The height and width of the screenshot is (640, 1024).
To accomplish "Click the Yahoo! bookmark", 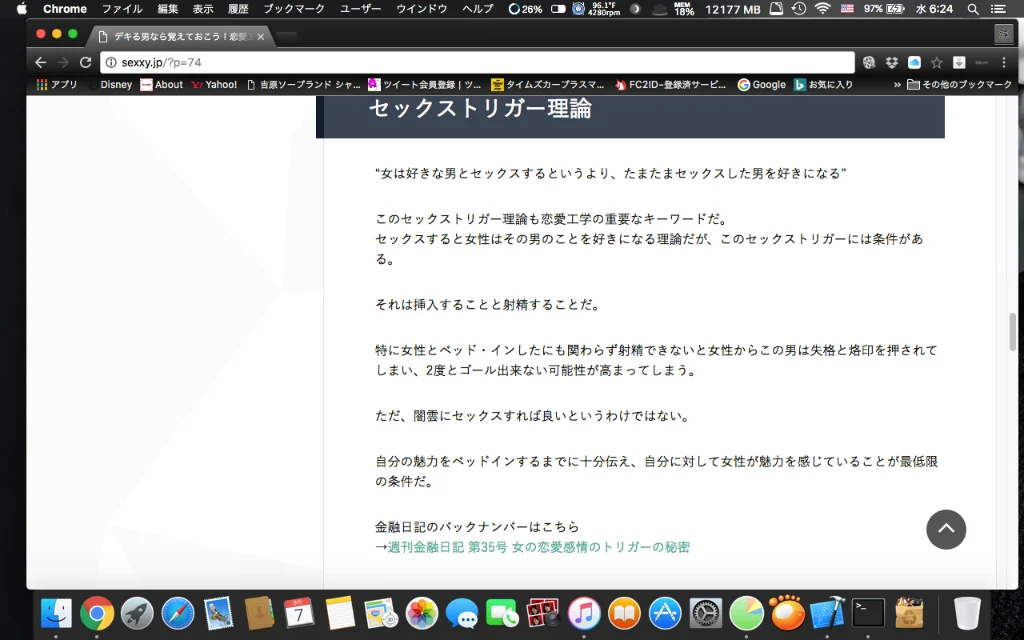I will point(214,85).
